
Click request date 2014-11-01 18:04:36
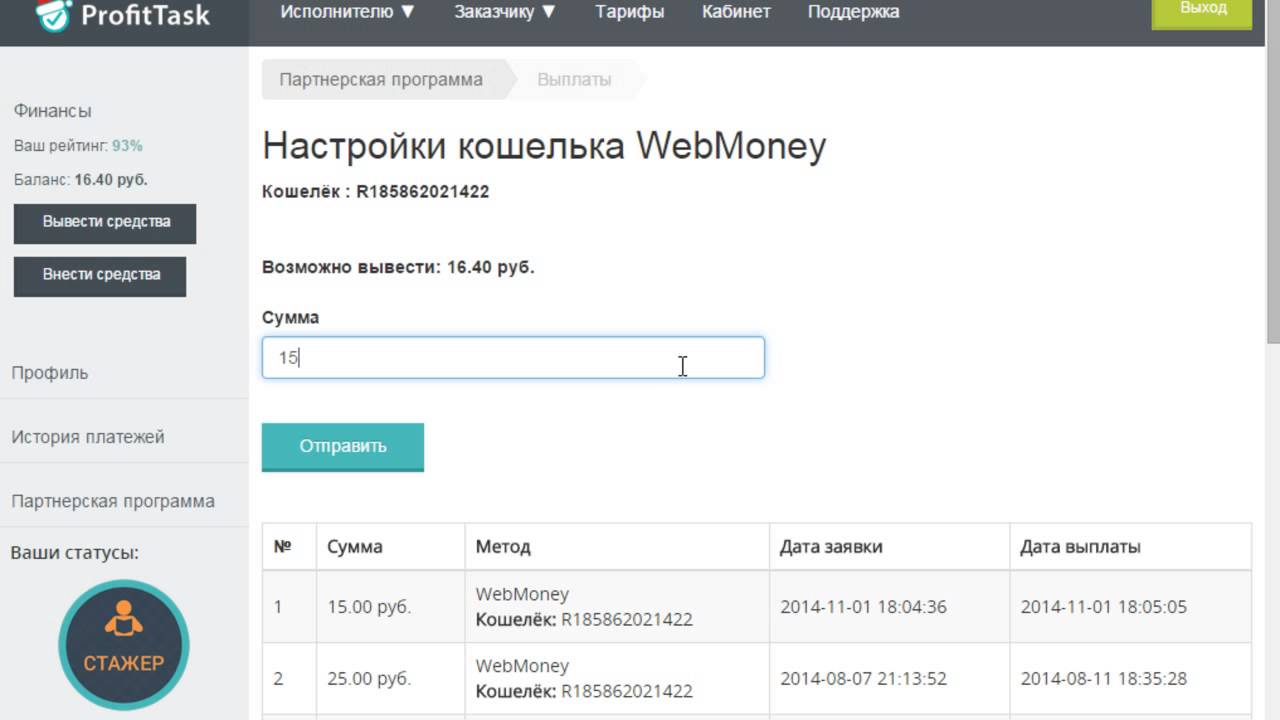pos(863,607)
